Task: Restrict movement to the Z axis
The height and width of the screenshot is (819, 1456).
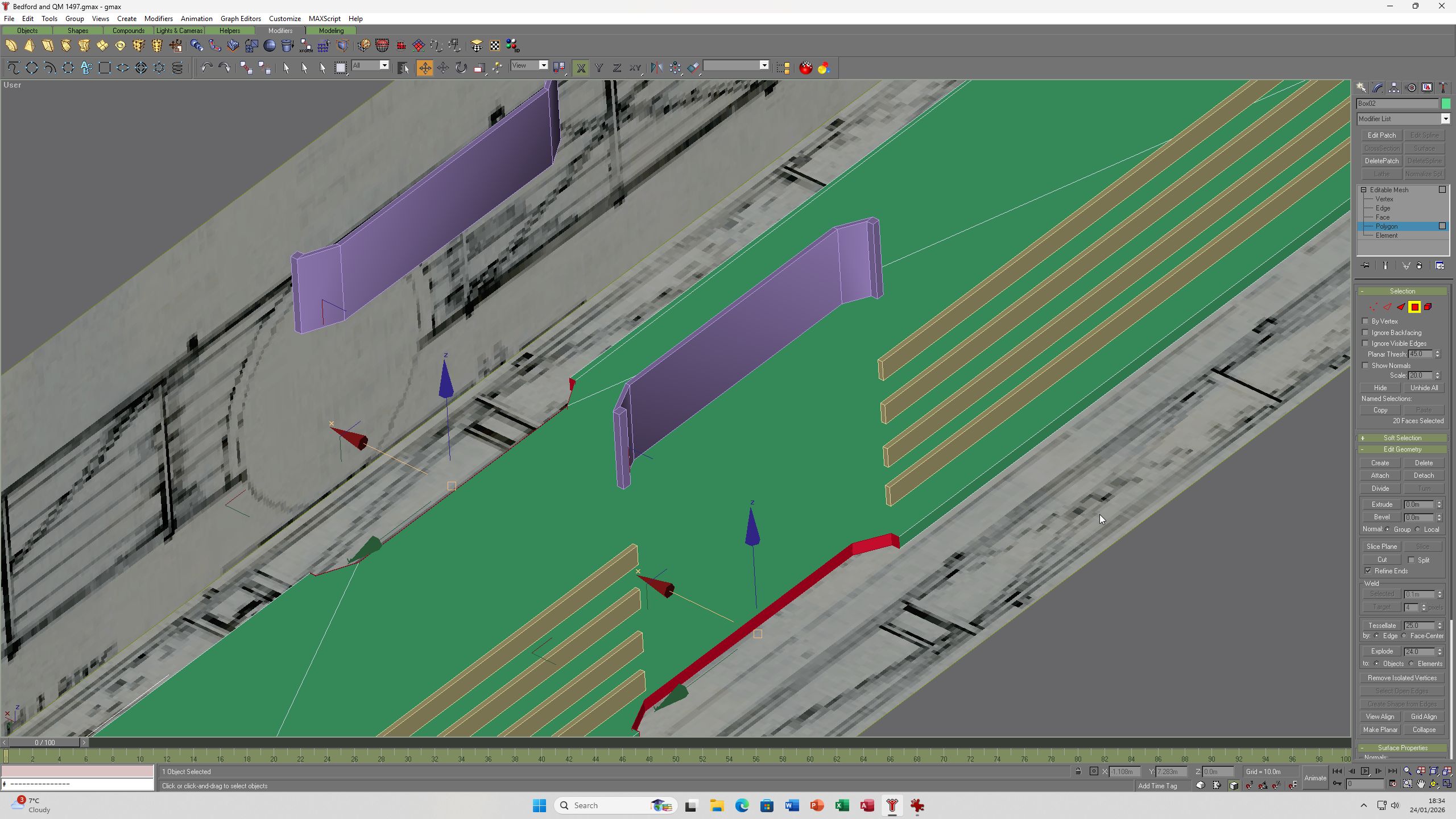Action: click(x=617, y=68)
